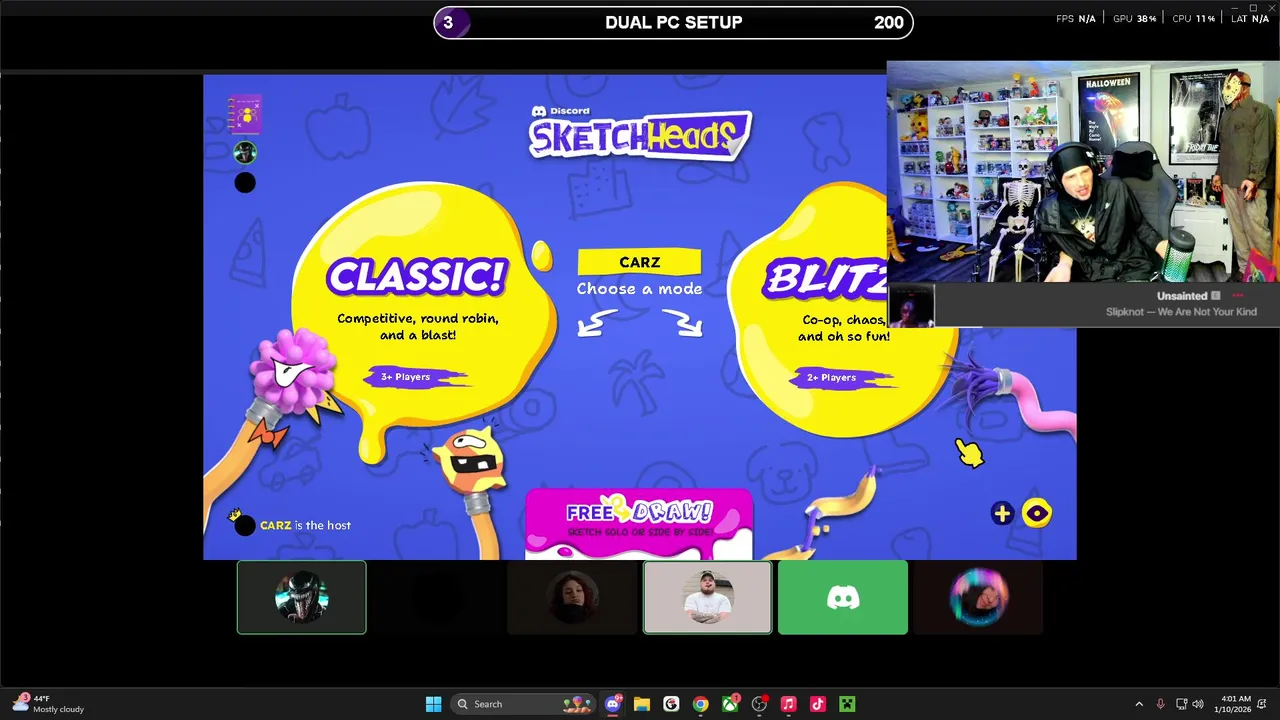Viewport: 1280px width, 720px height.
Task: Click the goal target value 200
Action: tap(888, 22)
